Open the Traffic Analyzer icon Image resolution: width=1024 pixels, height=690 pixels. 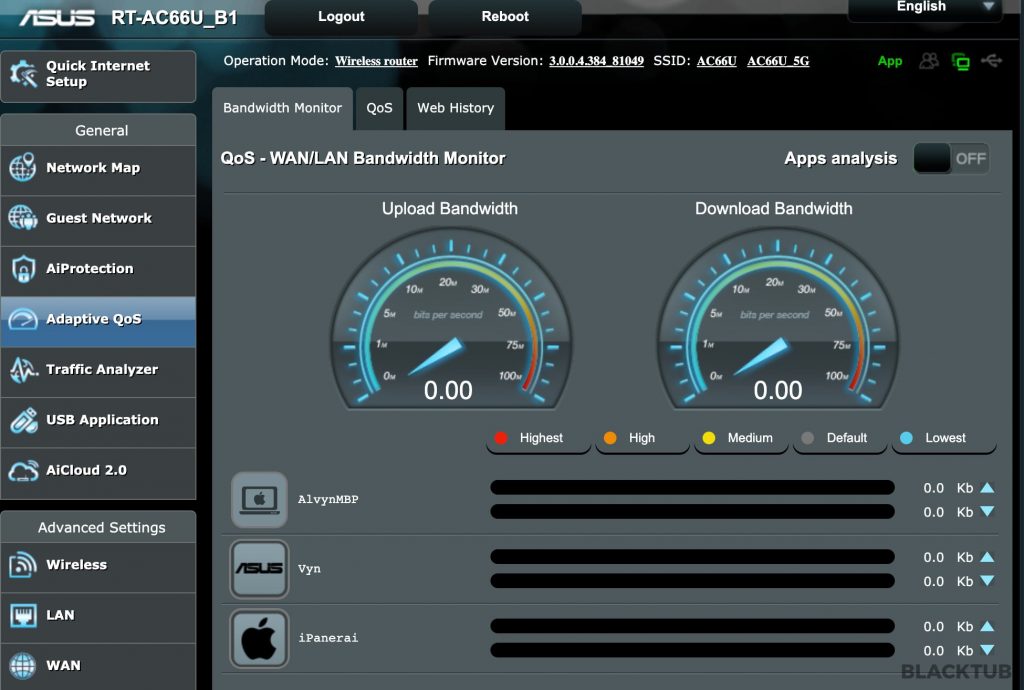(x=24, y=369)
